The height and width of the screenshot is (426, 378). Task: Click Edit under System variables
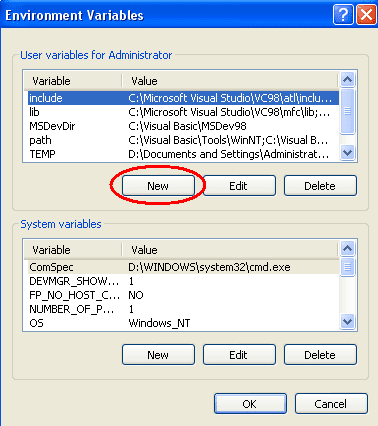tap(239, 355)
